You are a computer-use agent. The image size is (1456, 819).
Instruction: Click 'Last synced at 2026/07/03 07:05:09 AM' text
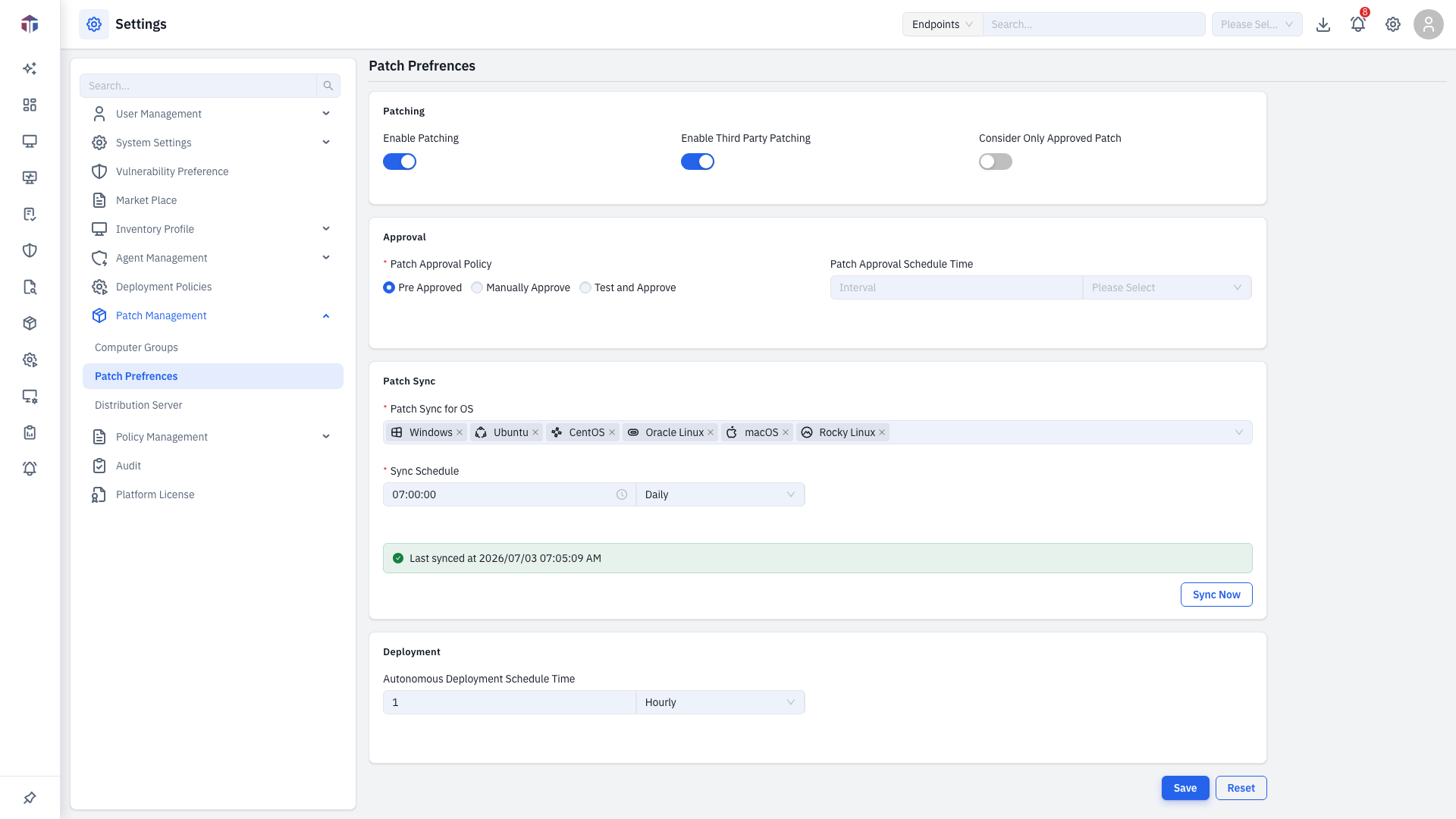point(505,558)
